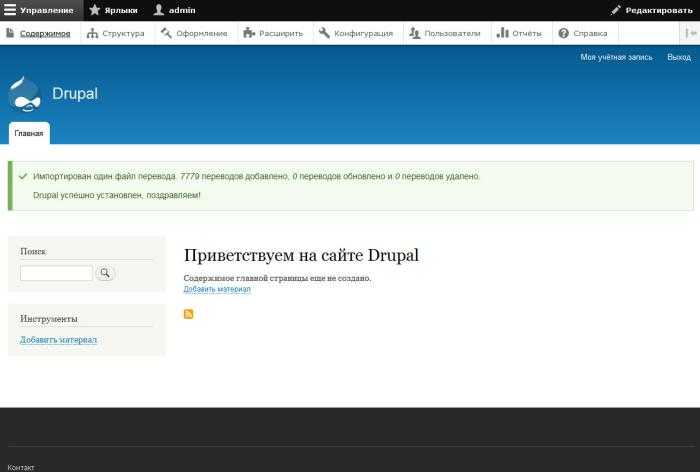Open Содержимое menu item
This screenshot has width=700, height=472.
point(45,33)
